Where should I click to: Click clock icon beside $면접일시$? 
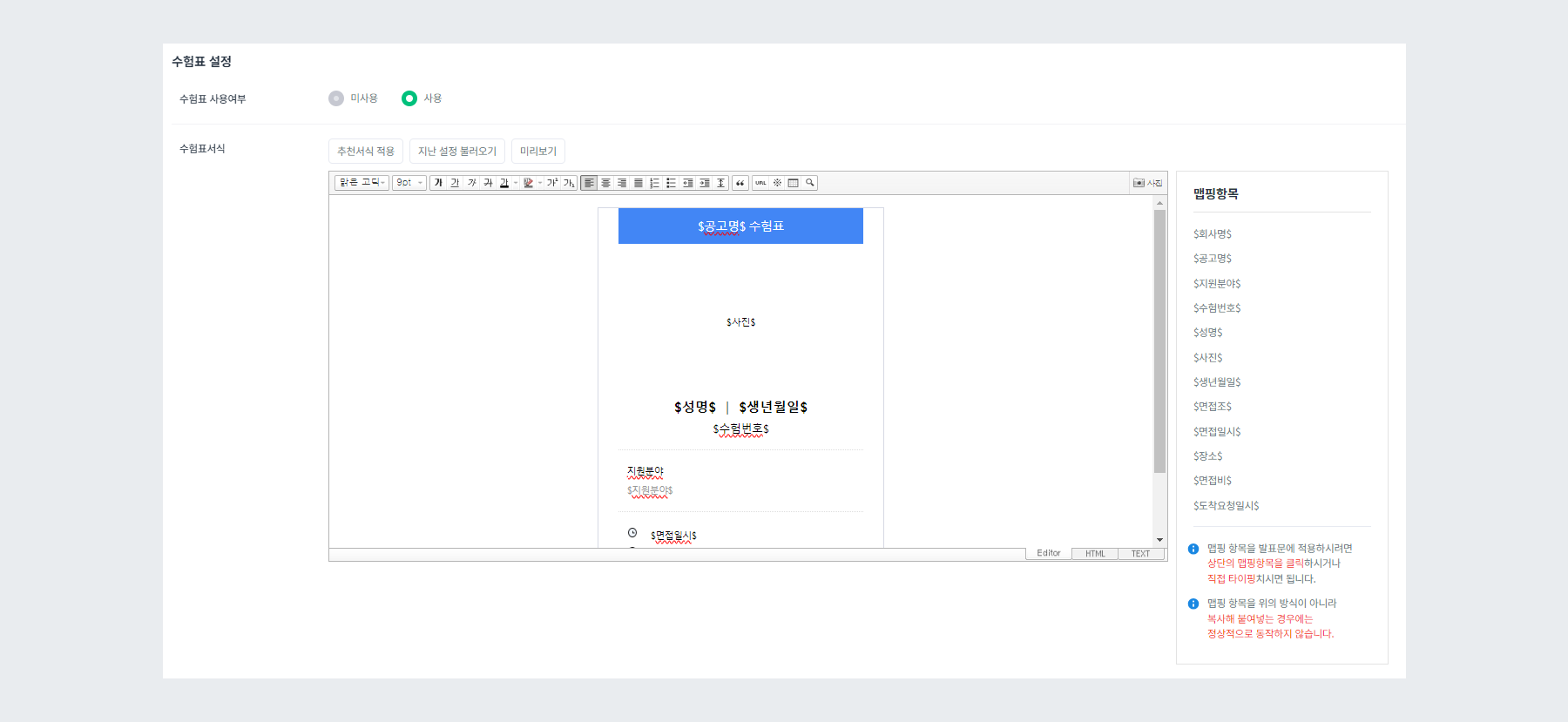tap(632, 533)
